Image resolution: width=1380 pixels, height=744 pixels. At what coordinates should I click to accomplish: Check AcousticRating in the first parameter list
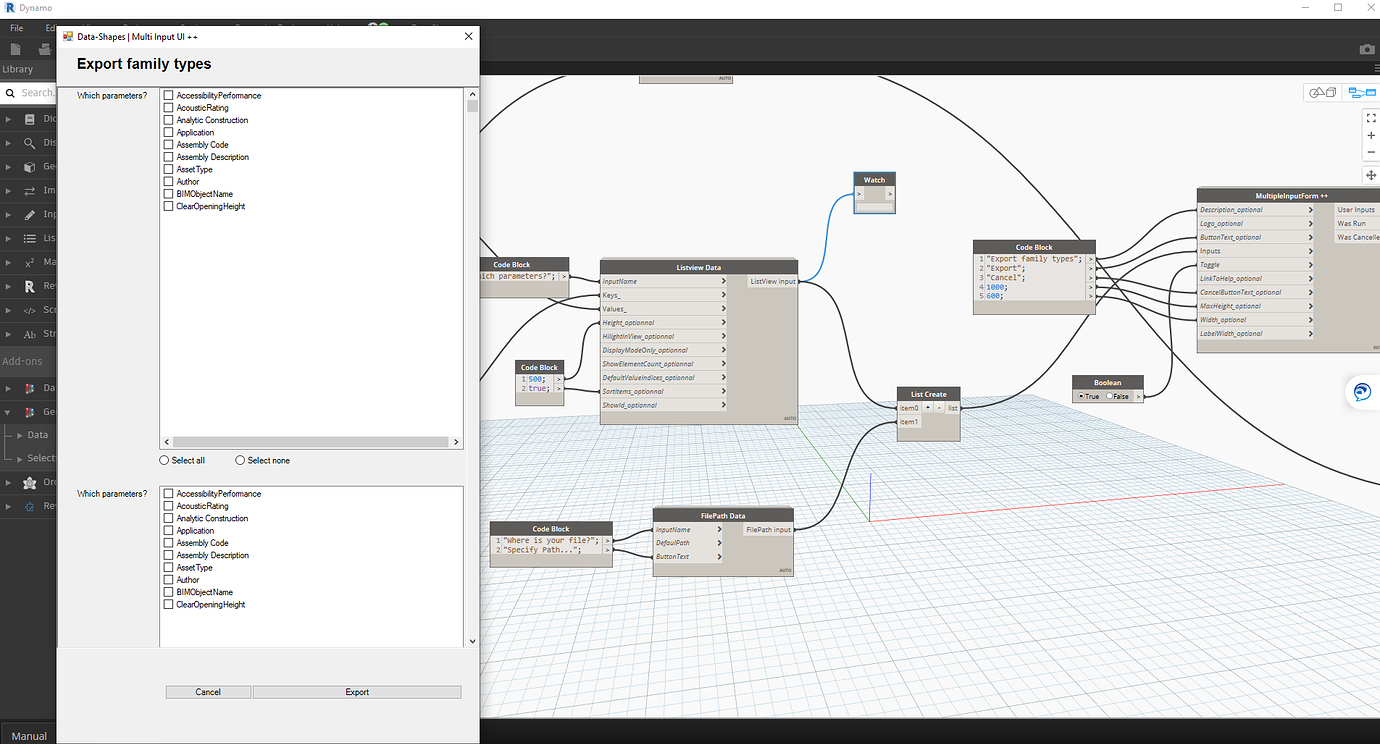pyautogui.click(x=169, y=108)
